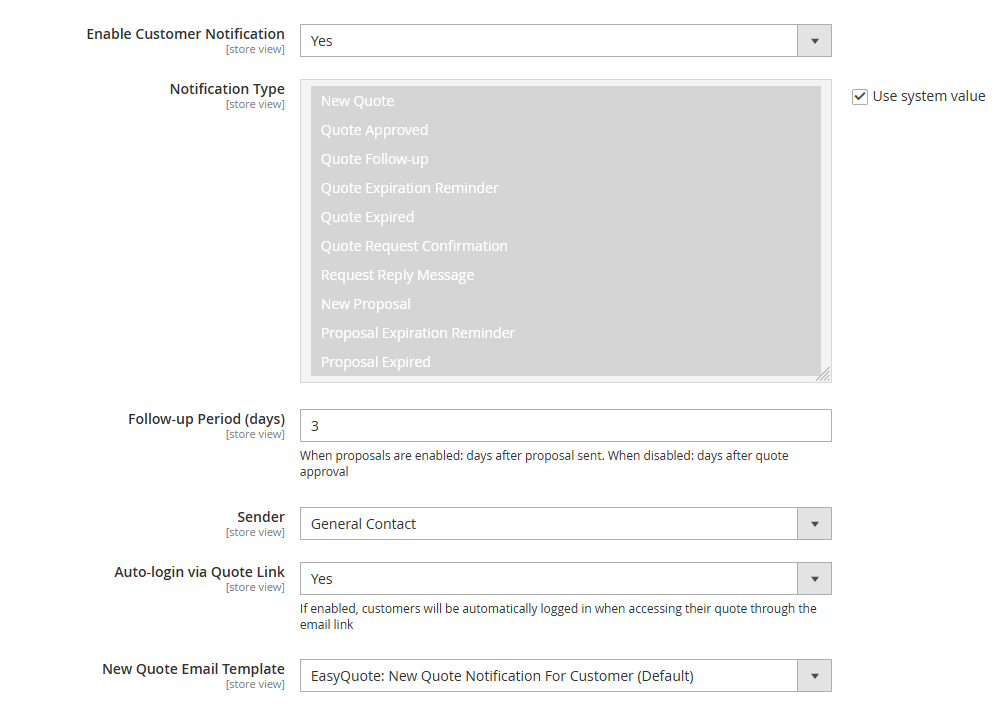This screenshot has height=705, width=1006.
Task: Select New Proposal notification type
Action: click(365, 303)
